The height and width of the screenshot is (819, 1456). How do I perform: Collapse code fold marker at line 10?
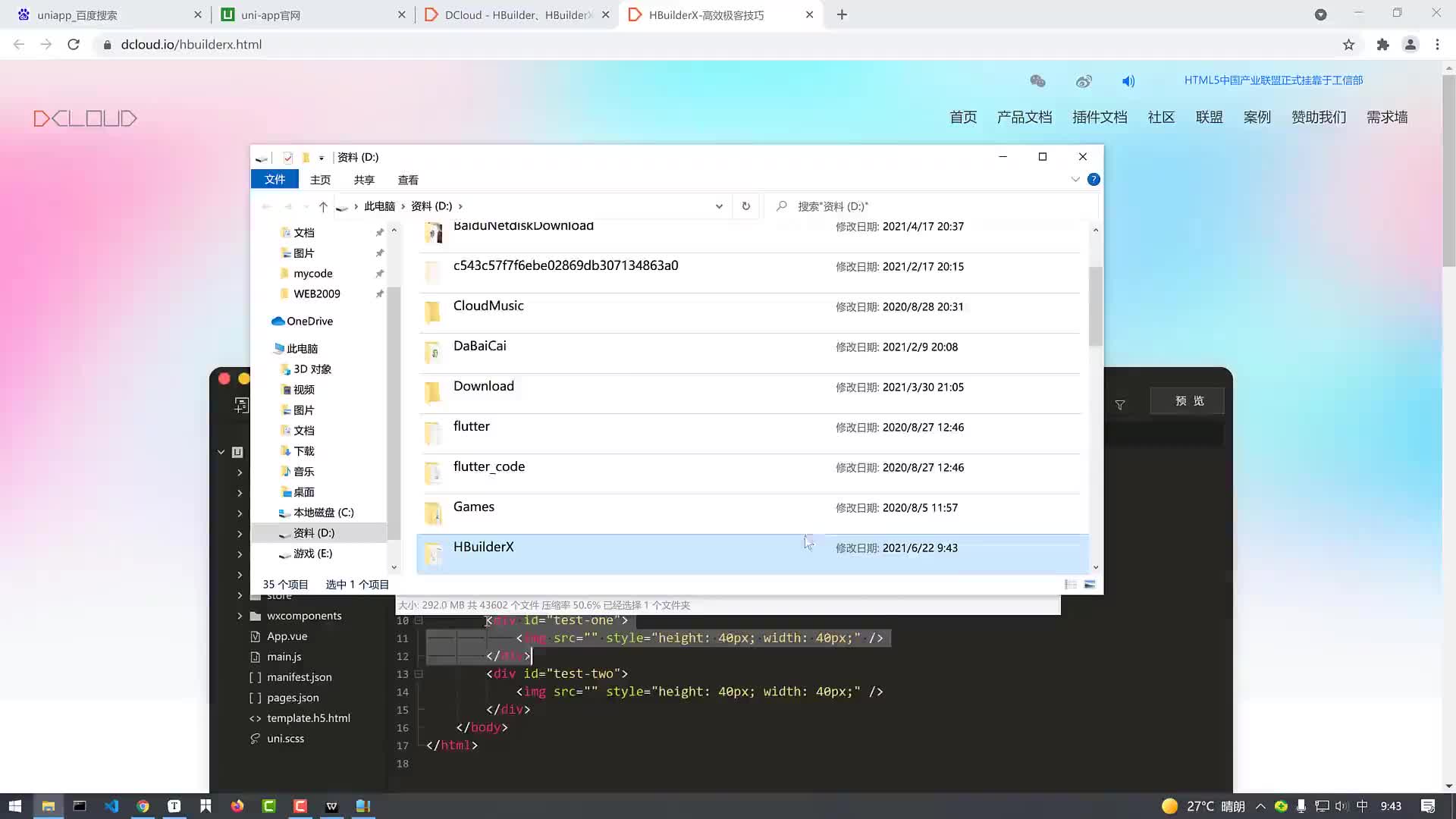(419, 620)
